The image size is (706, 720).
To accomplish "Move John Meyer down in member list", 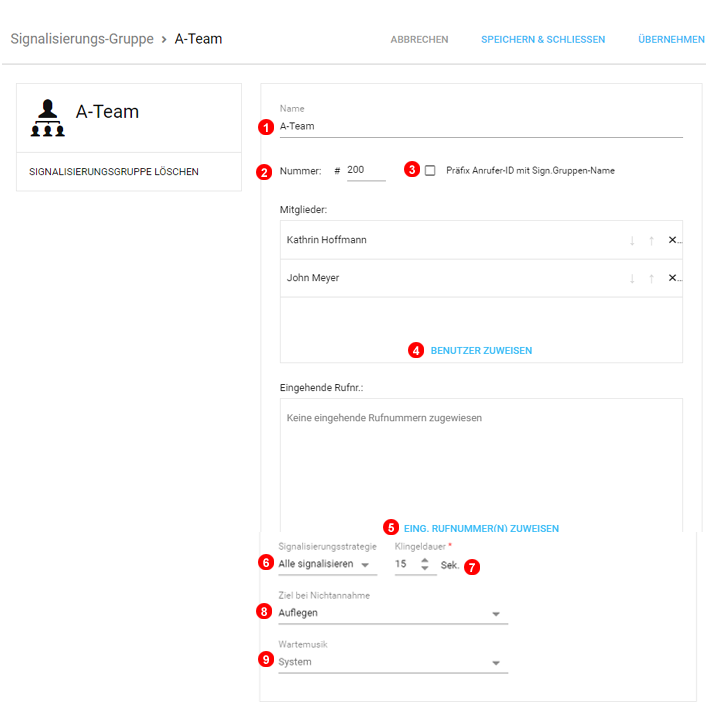I will coord(632,279).
